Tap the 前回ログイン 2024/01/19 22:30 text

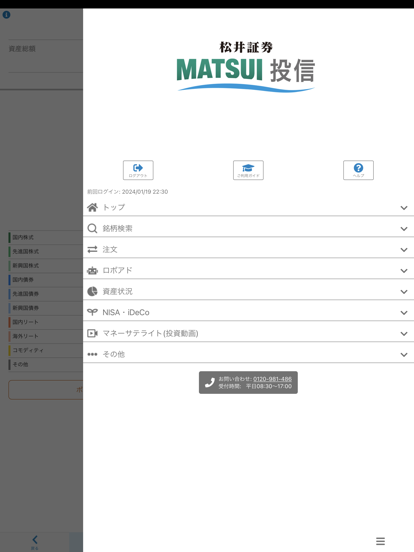[127, 192]
